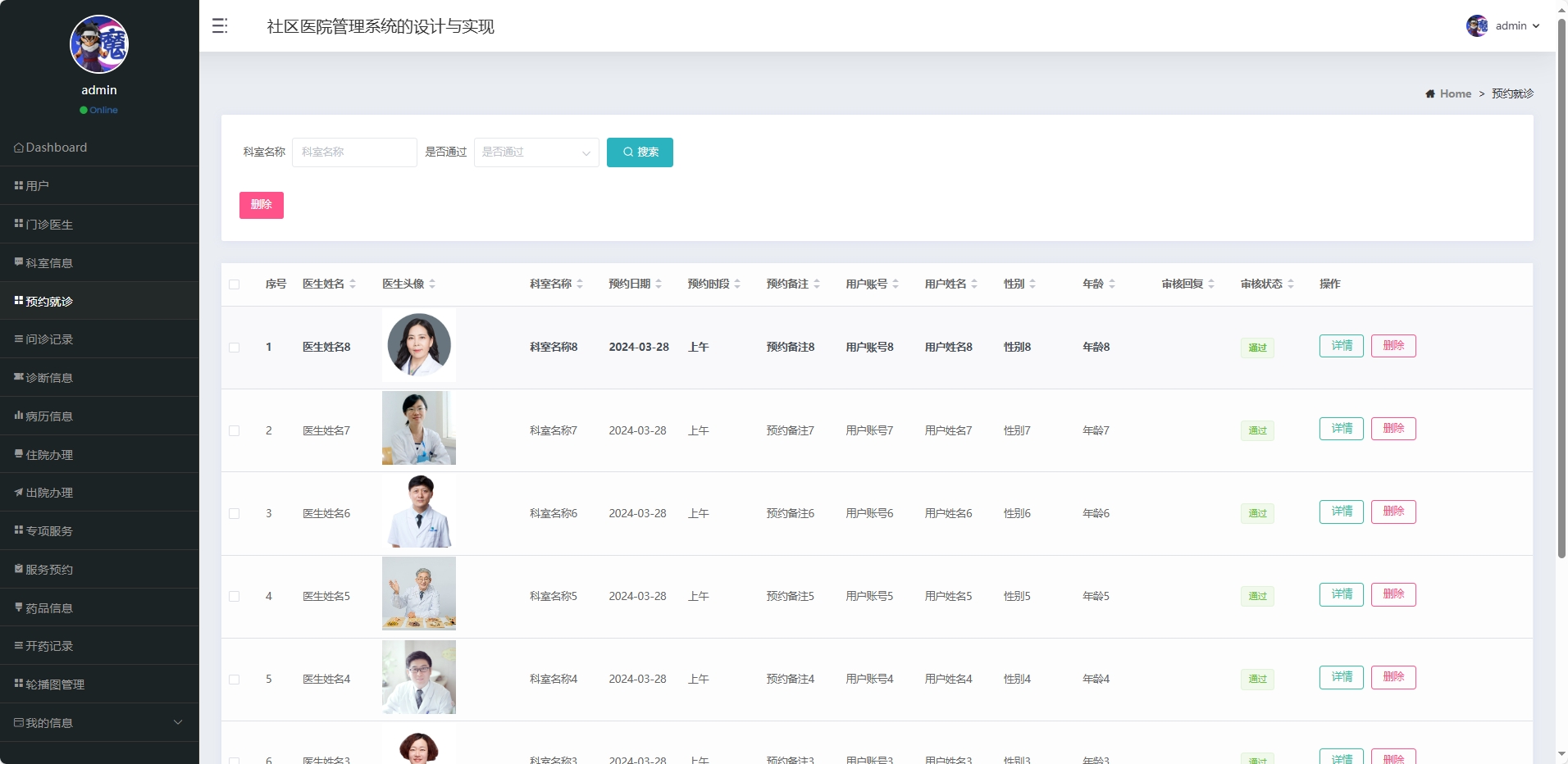Open 轮播图管理 in the sidebar
This screenshot has height=764, width=1568.
click(99, 684)
